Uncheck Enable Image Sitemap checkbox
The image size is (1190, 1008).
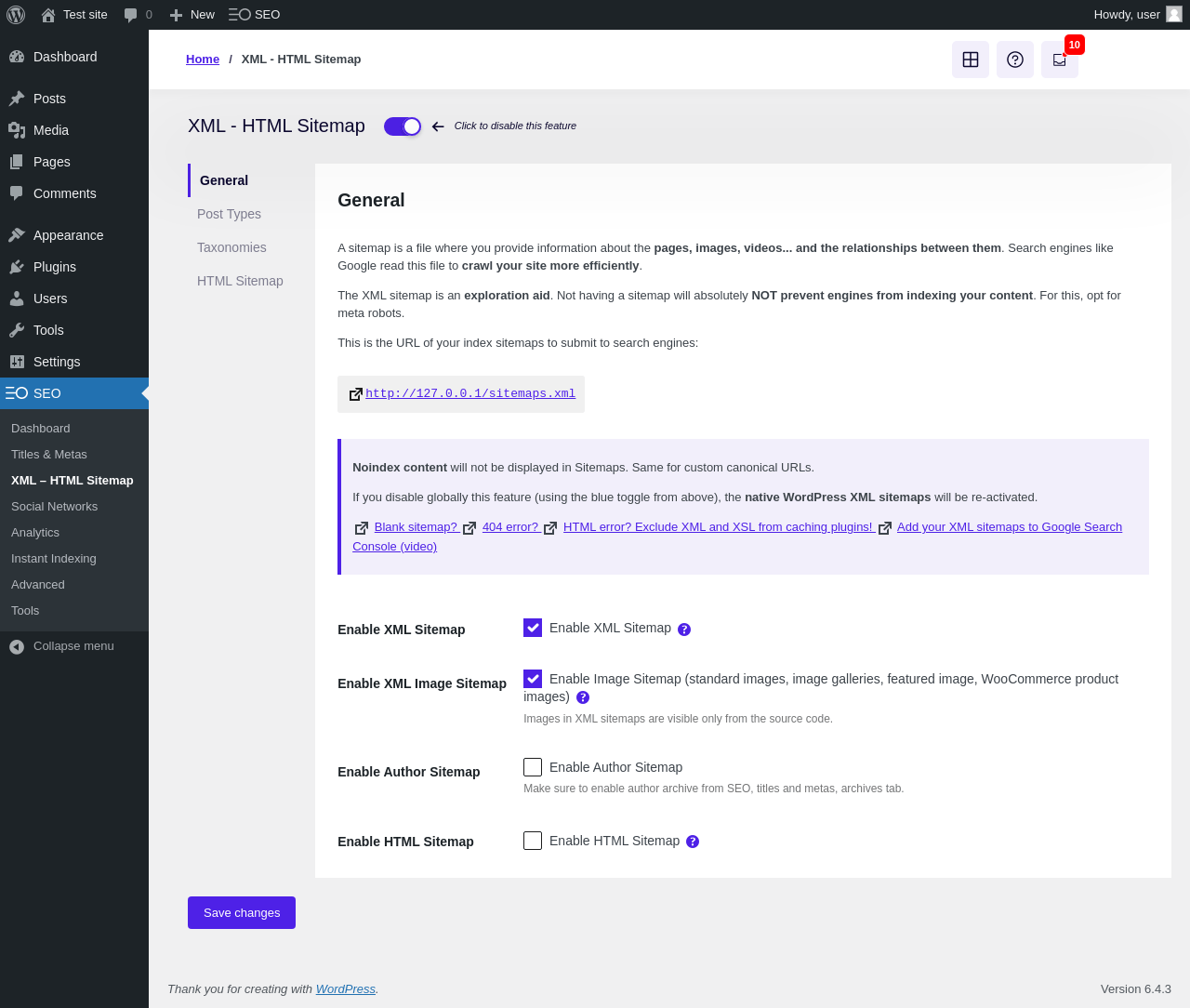click(x=533, y=679)
